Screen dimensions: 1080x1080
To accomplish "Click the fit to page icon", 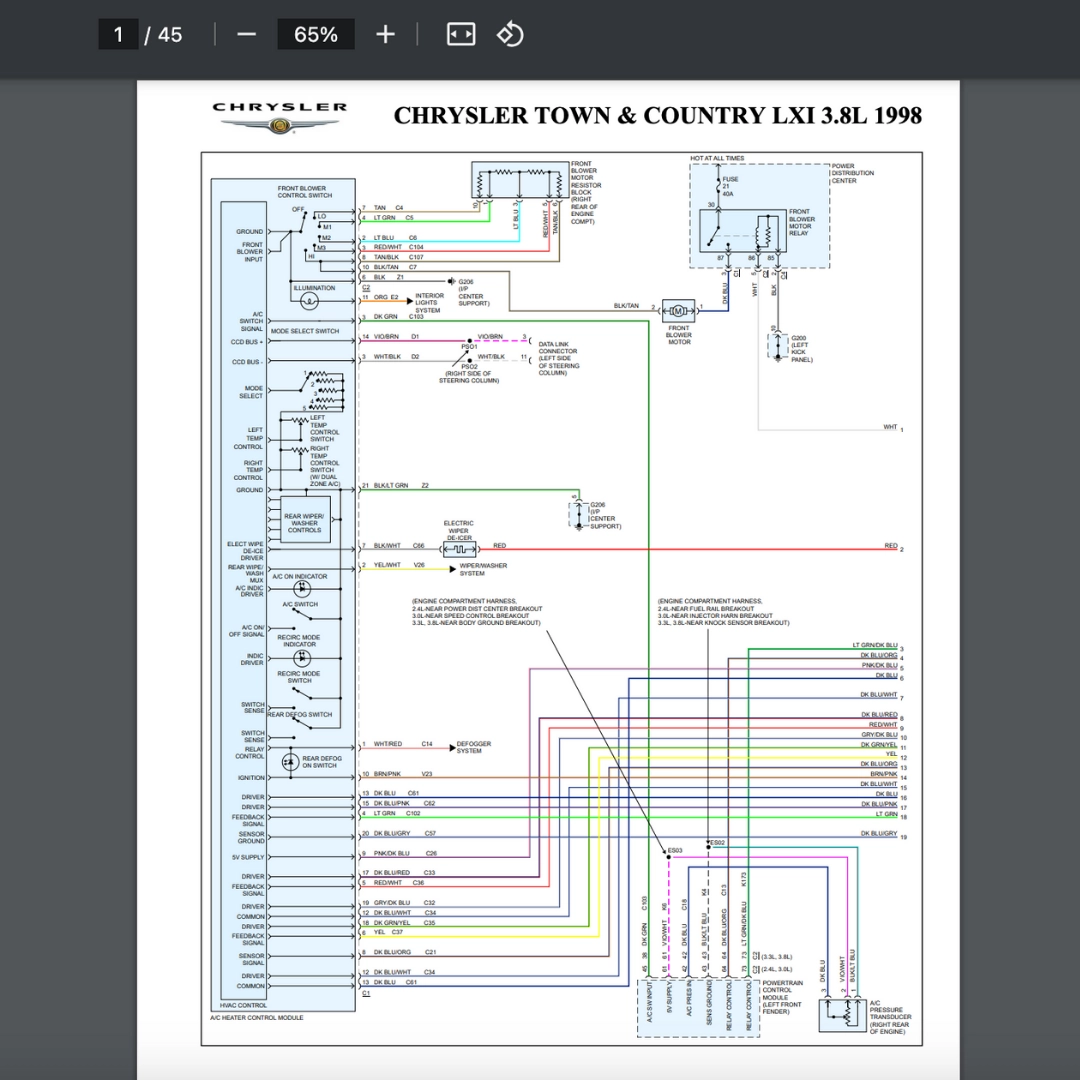I will (x=461, y=34).
